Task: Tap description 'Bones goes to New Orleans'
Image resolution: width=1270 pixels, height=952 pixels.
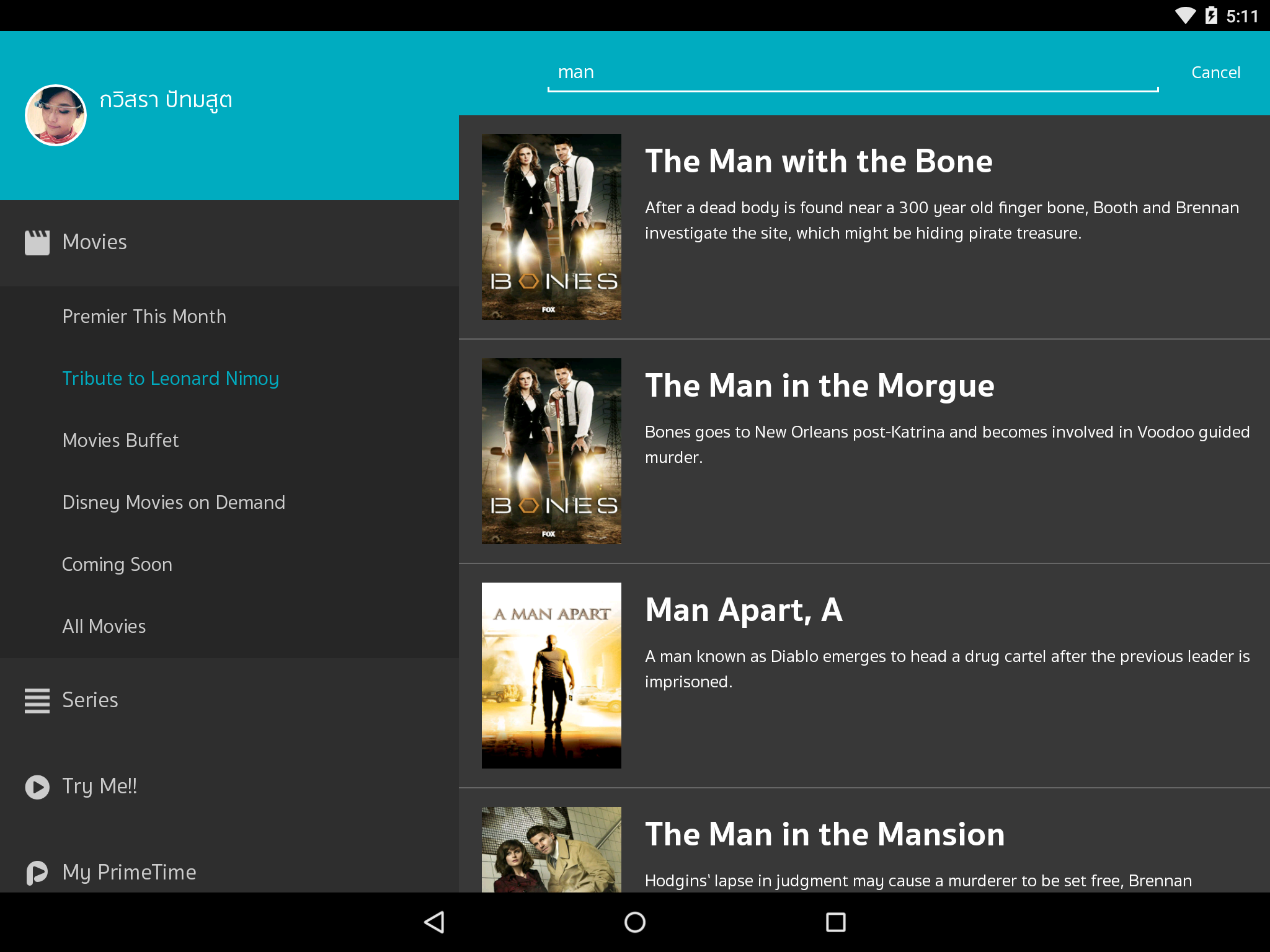Action: (x=948, y=444)
